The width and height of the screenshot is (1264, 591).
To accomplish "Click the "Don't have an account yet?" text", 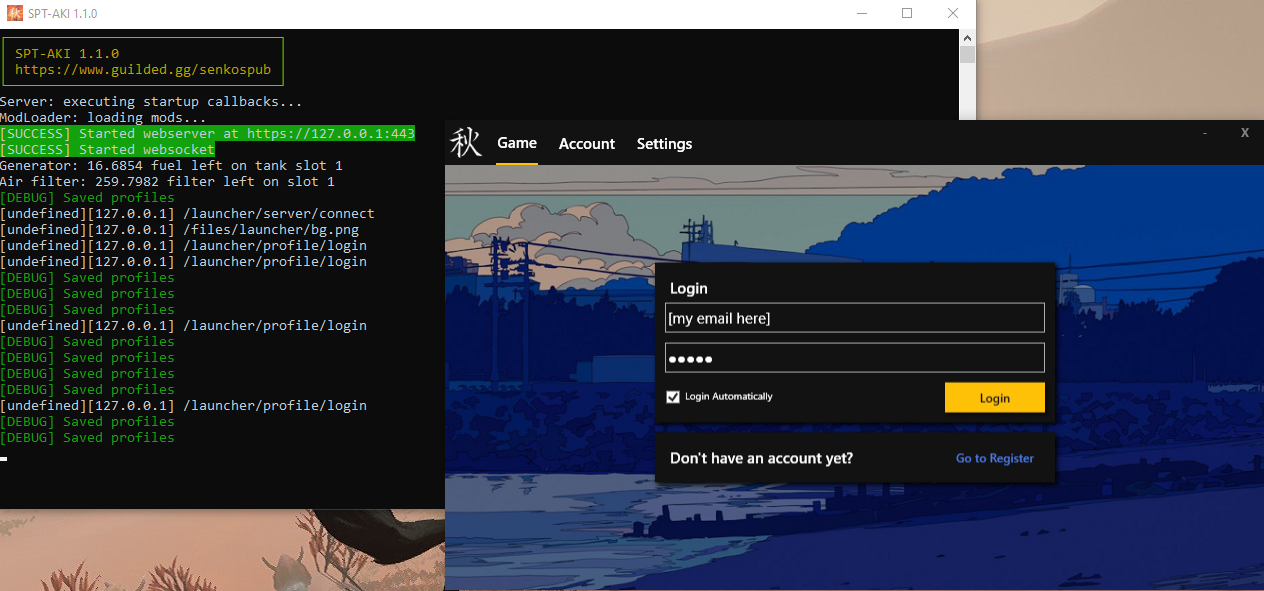I will pyautogui.click(x=761, y=459).
